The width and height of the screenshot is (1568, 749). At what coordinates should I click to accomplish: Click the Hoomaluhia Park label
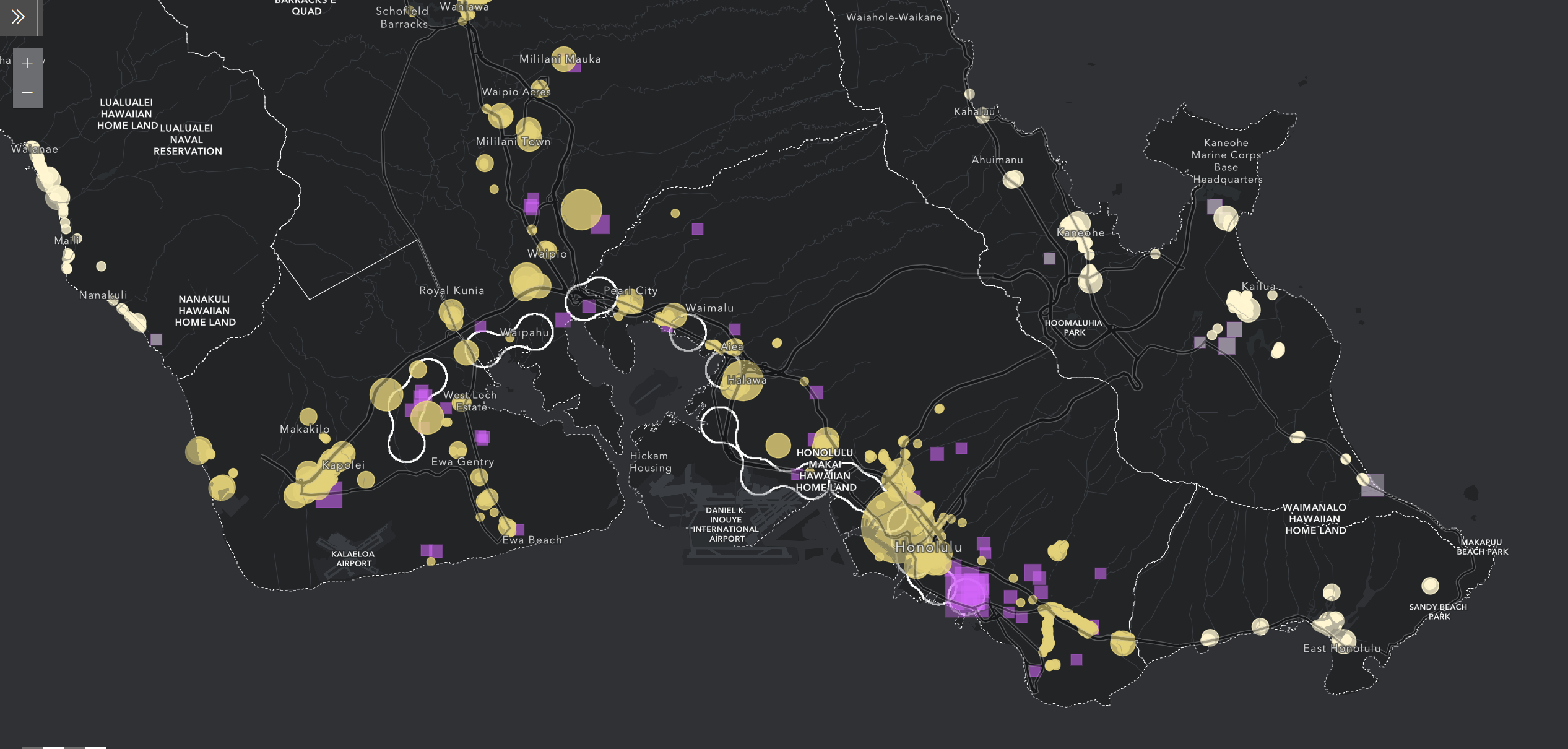click(1073, 327)
